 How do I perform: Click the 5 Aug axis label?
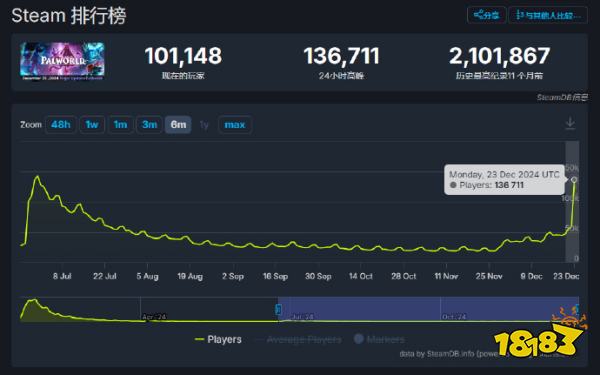(x=147, y=276)
